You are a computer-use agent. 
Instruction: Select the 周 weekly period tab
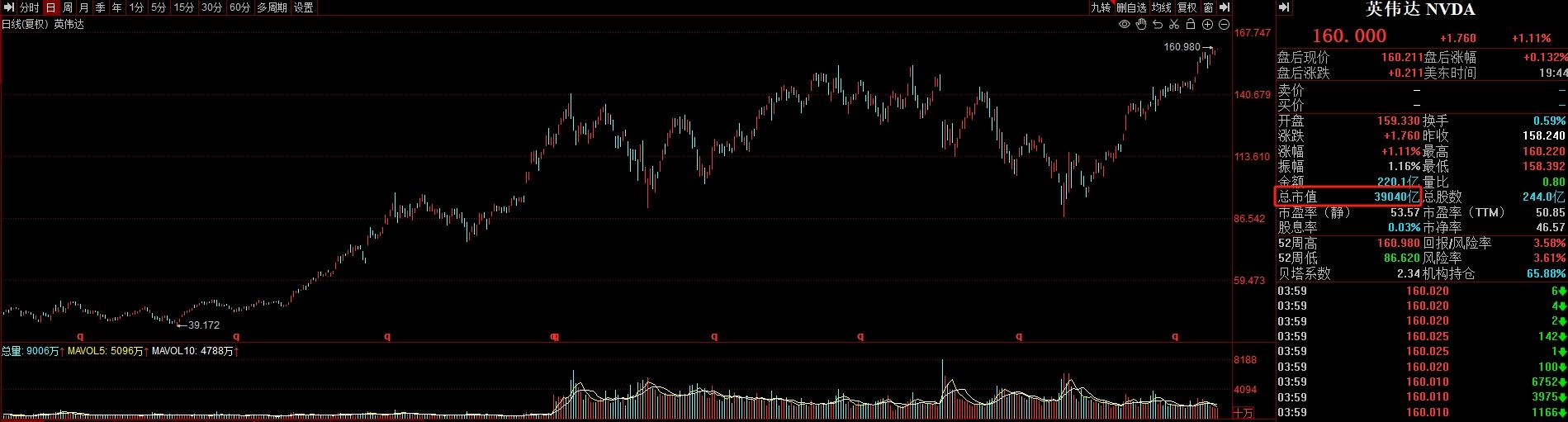[x=68, y=7]
